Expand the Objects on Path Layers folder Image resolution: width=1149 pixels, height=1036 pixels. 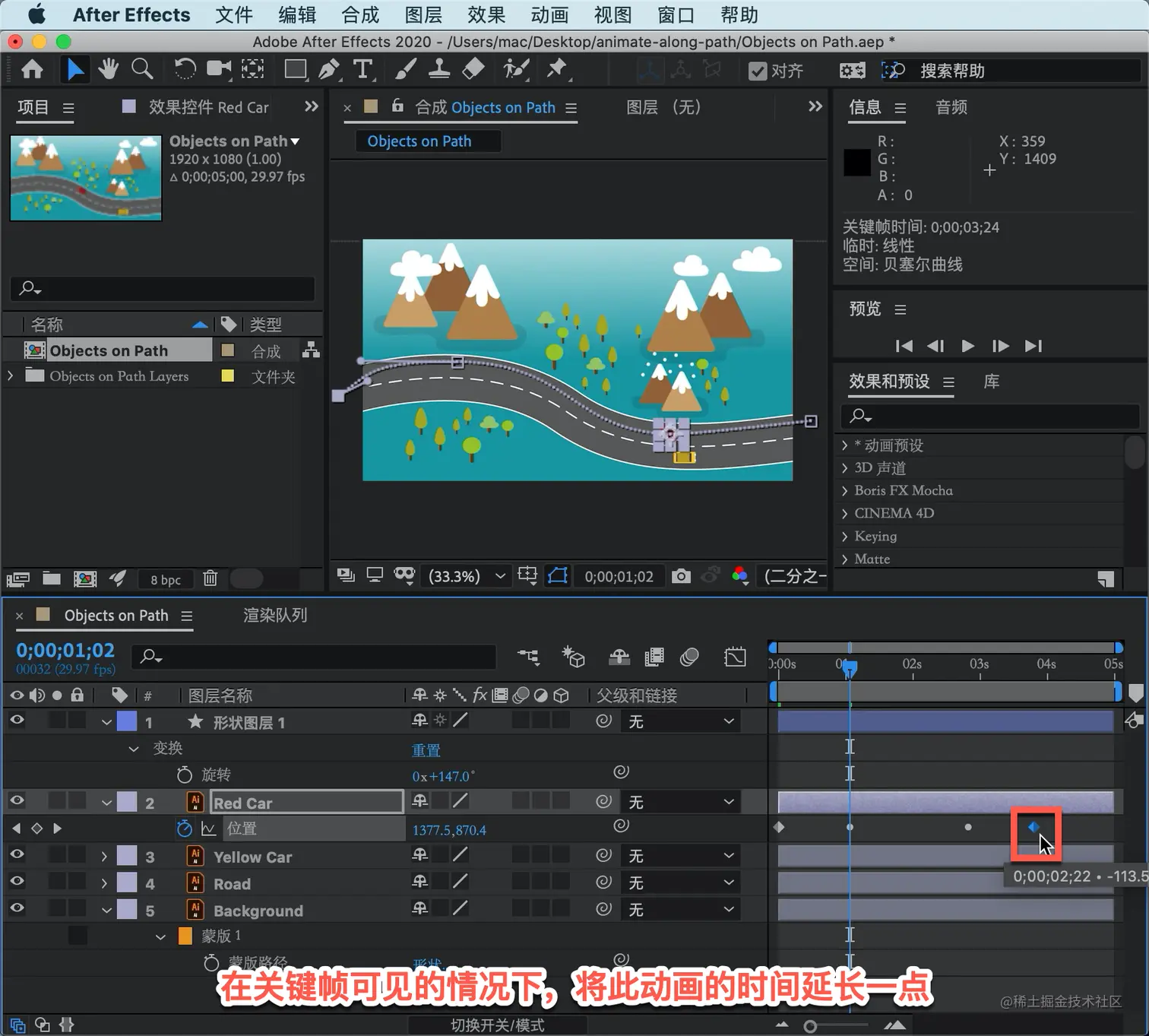[x=11, y=375]
